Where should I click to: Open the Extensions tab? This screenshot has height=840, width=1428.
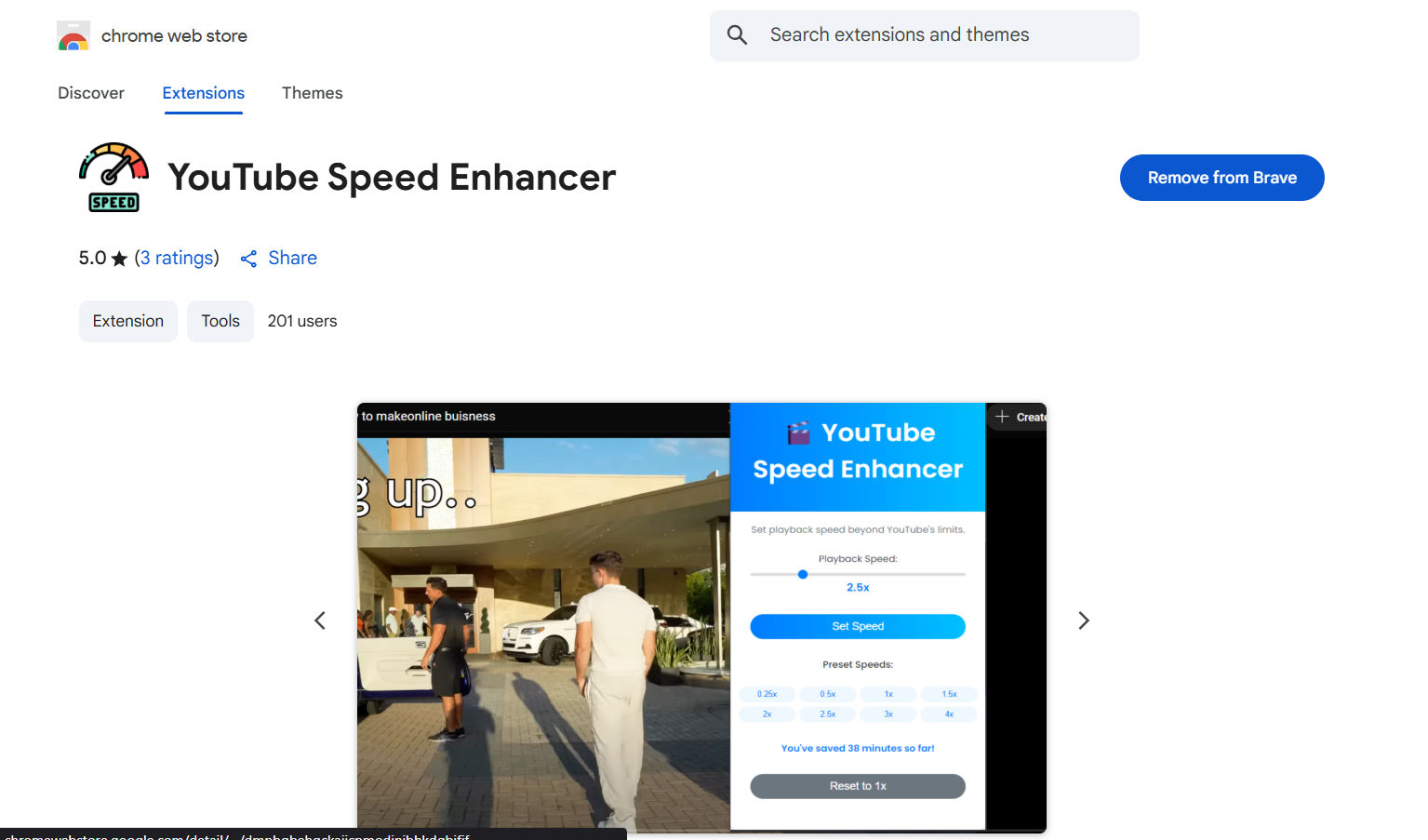pyautogui.click(x=204, y=93)
